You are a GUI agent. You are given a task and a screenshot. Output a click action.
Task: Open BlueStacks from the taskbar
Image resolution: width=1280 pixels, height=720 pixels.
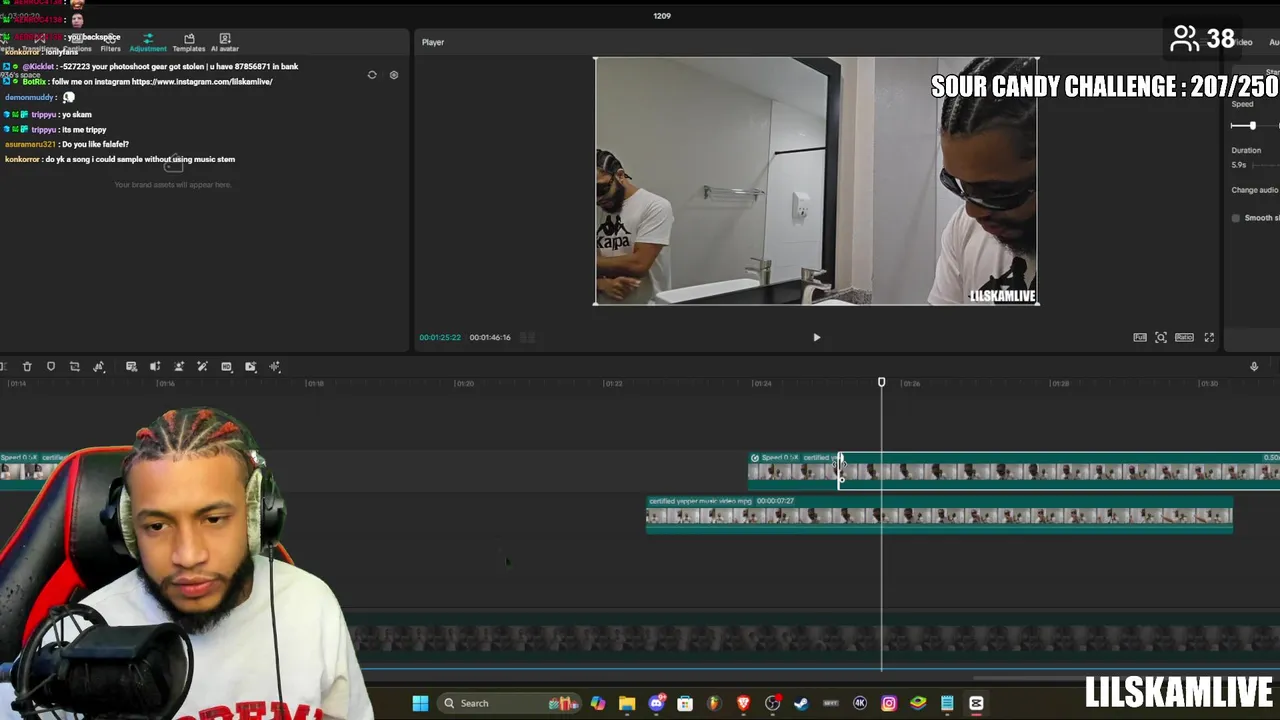(918, 703)
